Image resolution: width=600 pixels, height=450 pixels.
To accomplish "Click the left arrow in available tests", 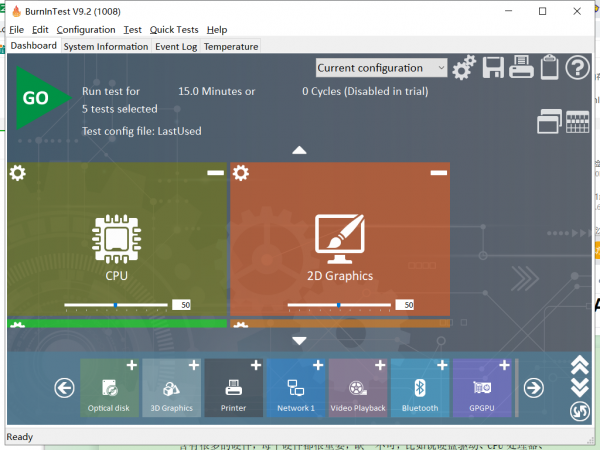I will (64, 388).
